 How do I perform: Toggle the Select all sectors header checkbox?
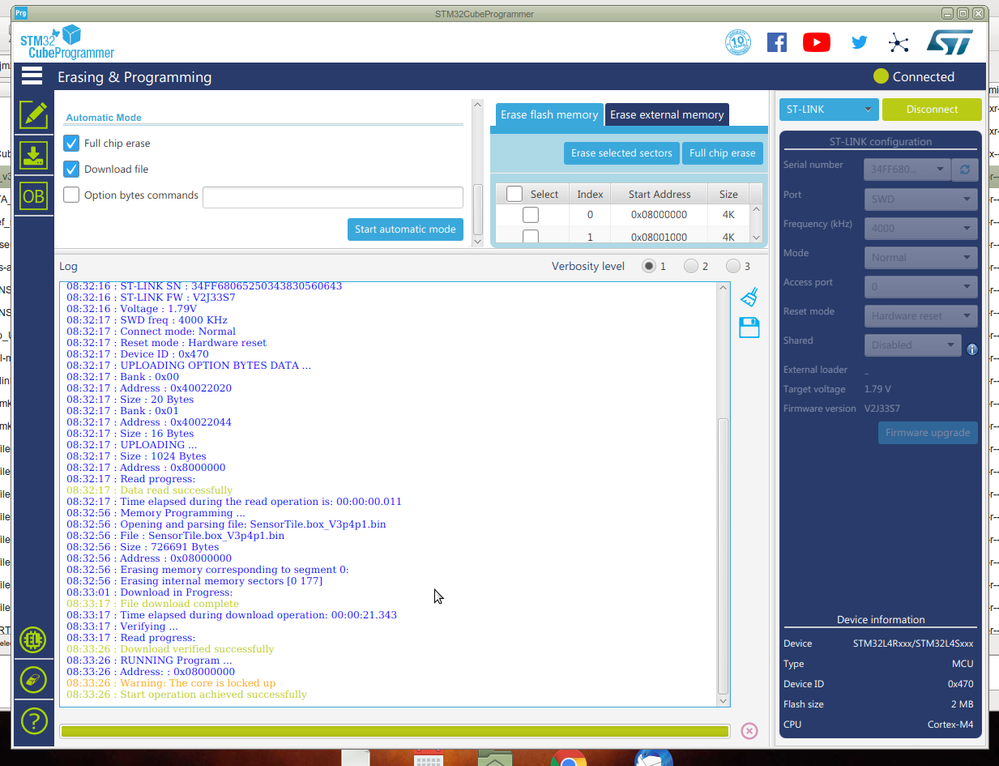pyautogui.click(x=514, y=194)
